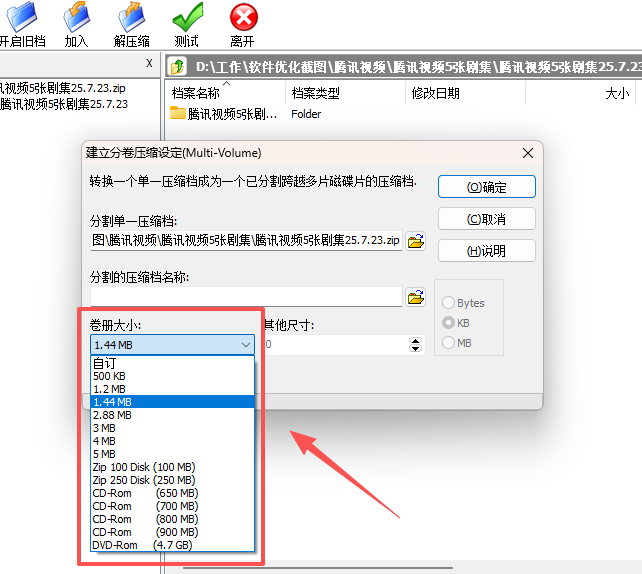Increase the 其他尺寸 value with the spinner
642x574 pixels.
click(416, 340)
